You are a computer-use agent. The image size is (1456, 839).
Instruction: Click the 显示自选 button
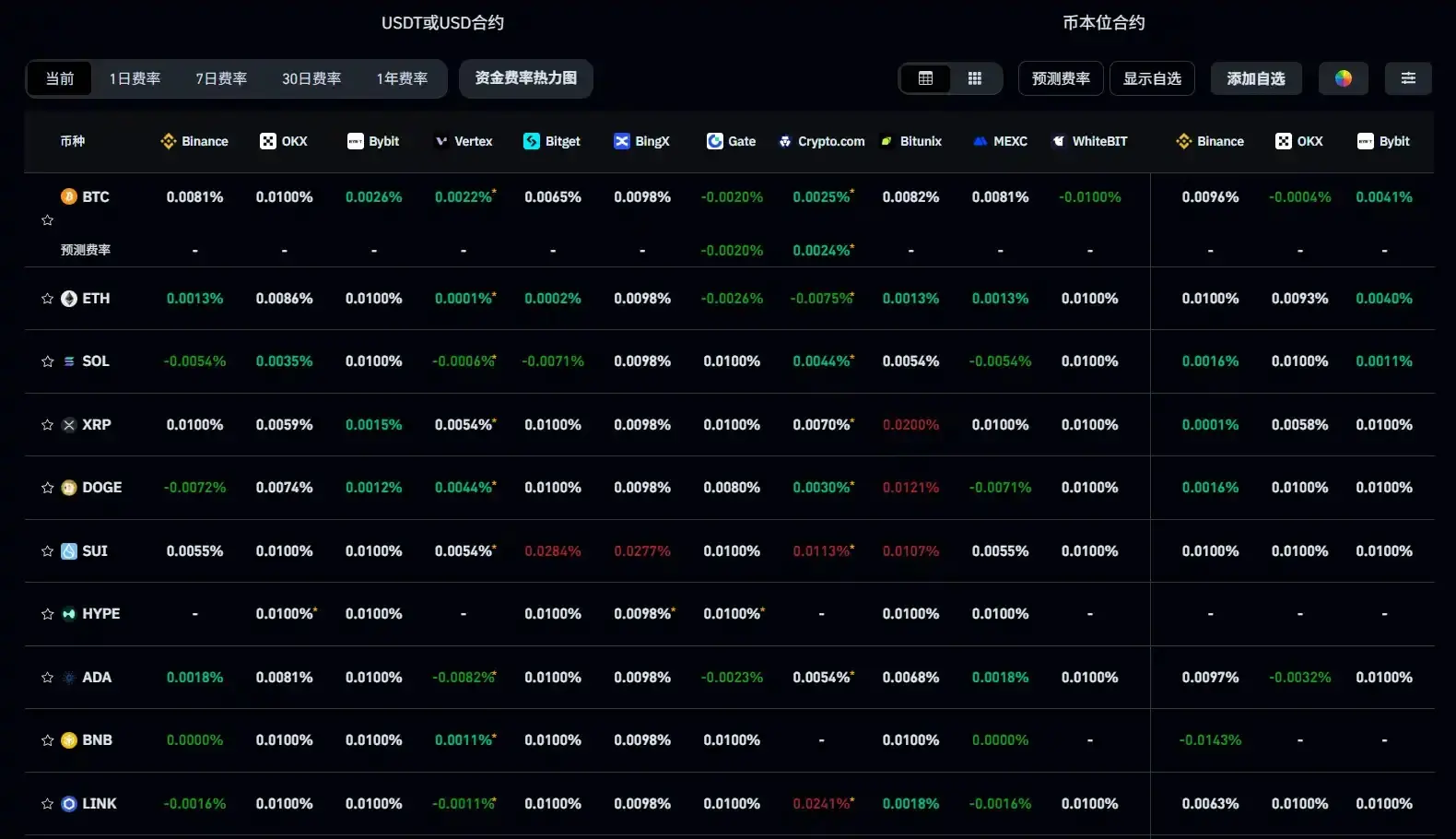pos(1152,78)
